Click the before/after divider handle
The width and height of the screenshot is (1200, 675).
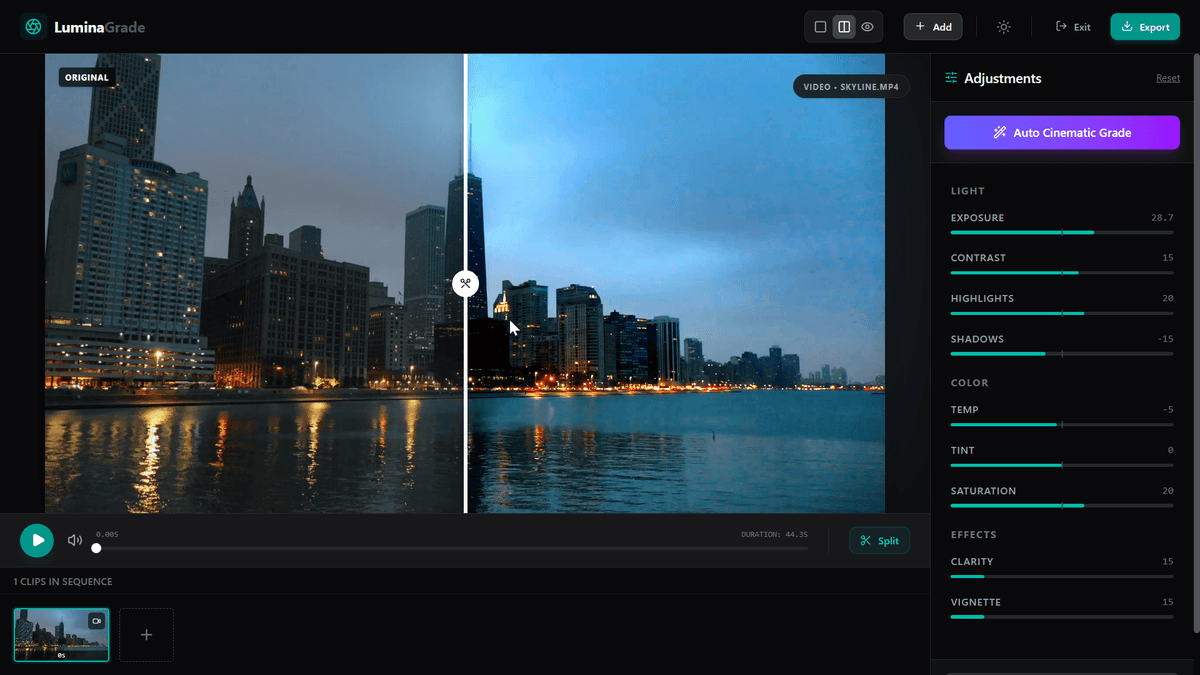click(x=465, y=283)
